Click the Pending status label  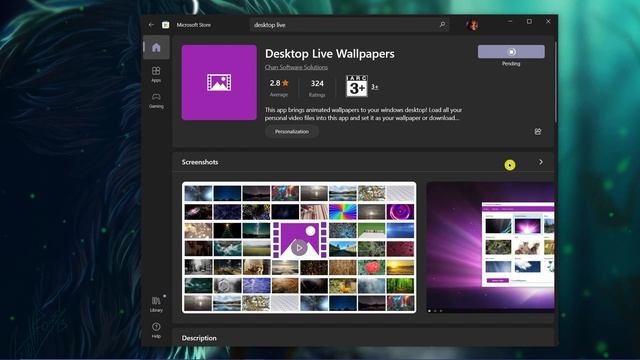tap(511, 64)
